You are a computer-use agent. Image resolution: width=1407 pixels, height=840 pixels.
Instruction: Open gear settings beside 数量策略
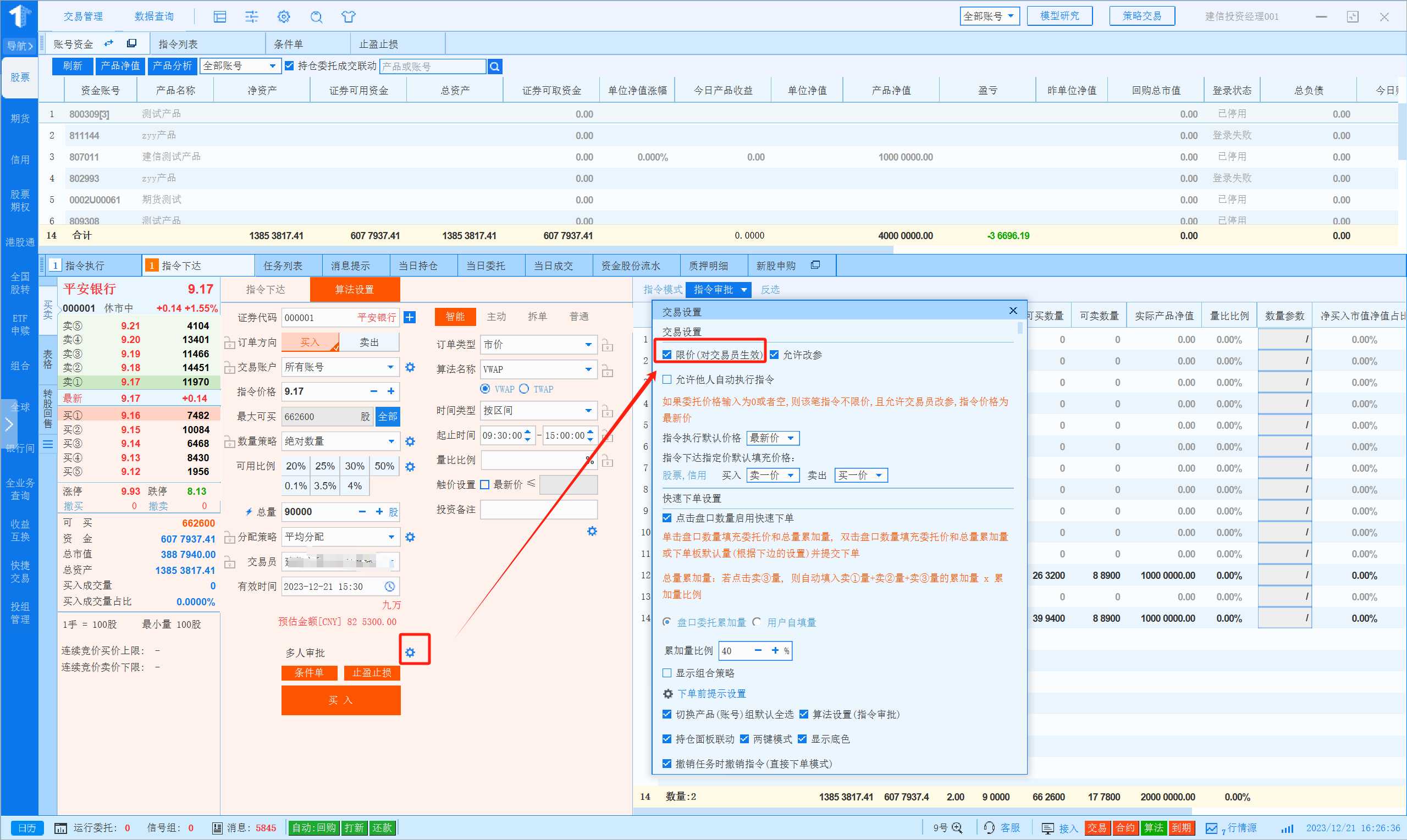[x=410, y=441]
